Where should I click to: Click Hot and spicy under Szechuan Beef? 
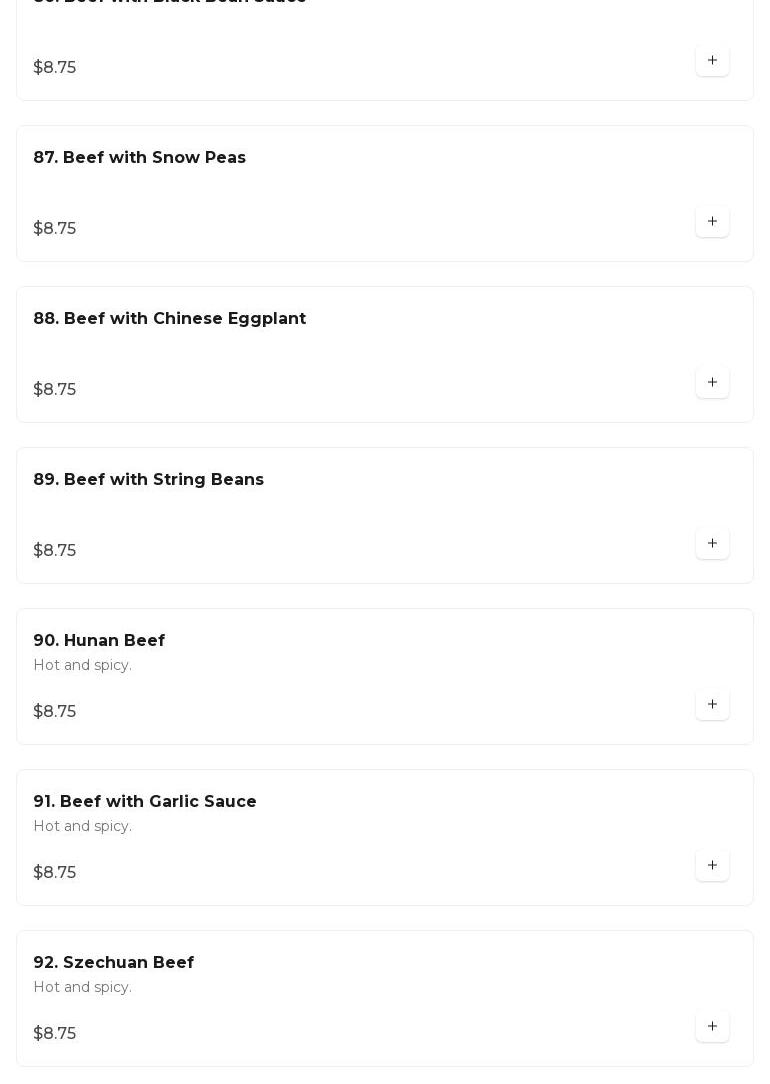82,988
